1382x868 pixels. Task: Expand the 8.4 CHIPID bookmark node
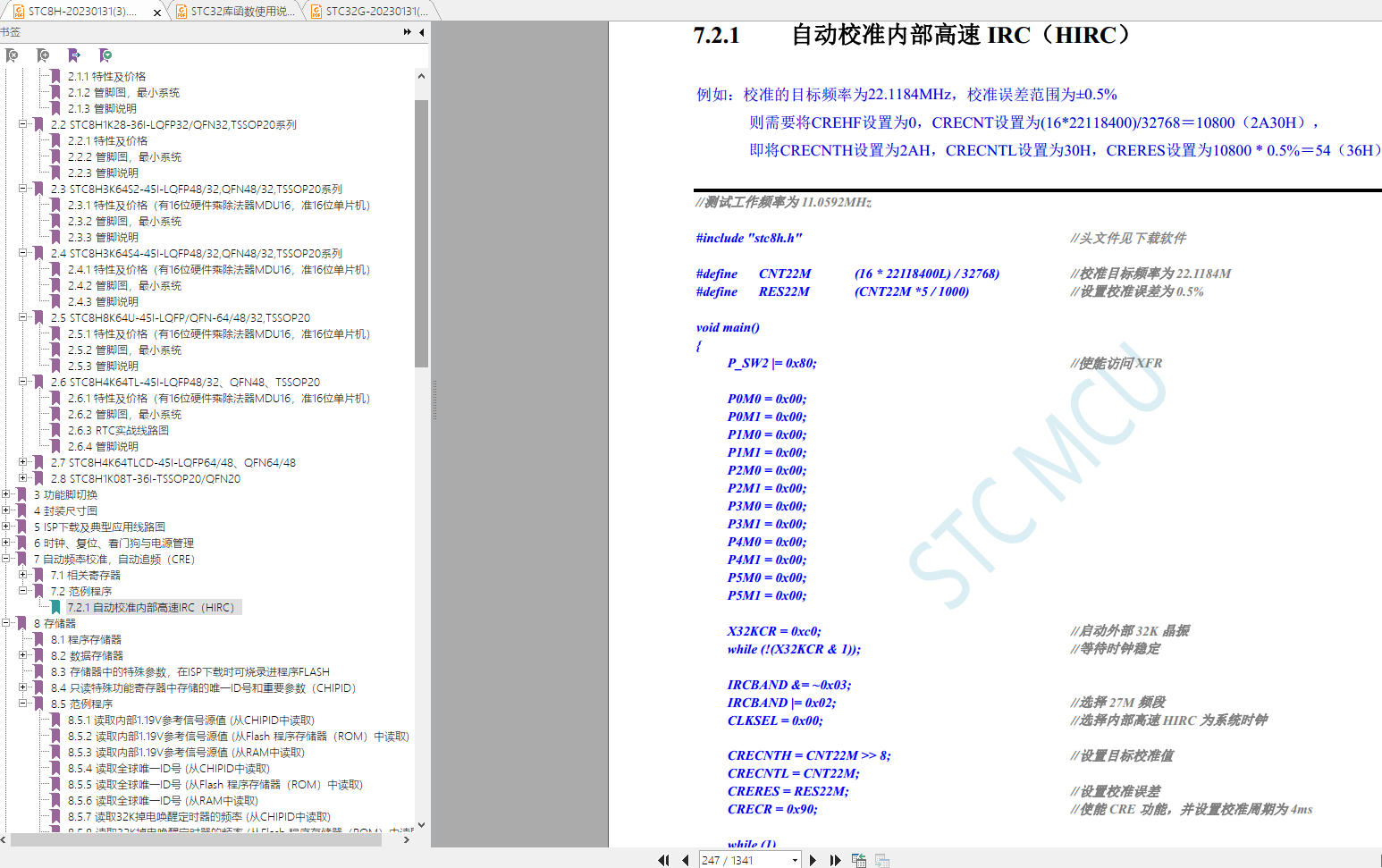point(23,687)
